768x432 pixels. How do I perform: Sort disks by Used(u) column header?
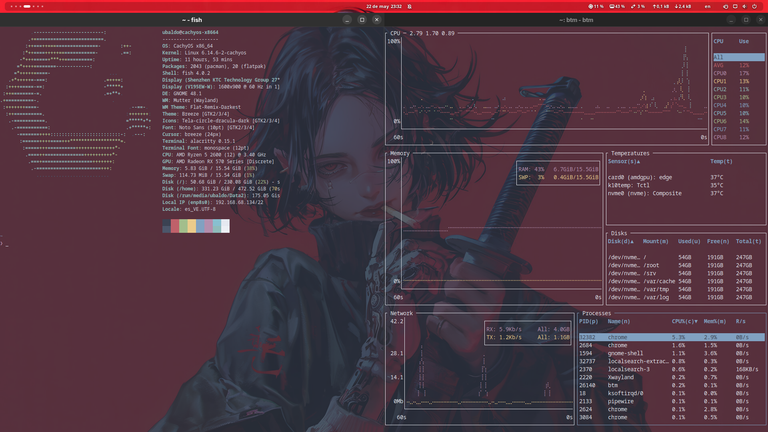click(689, 241)
